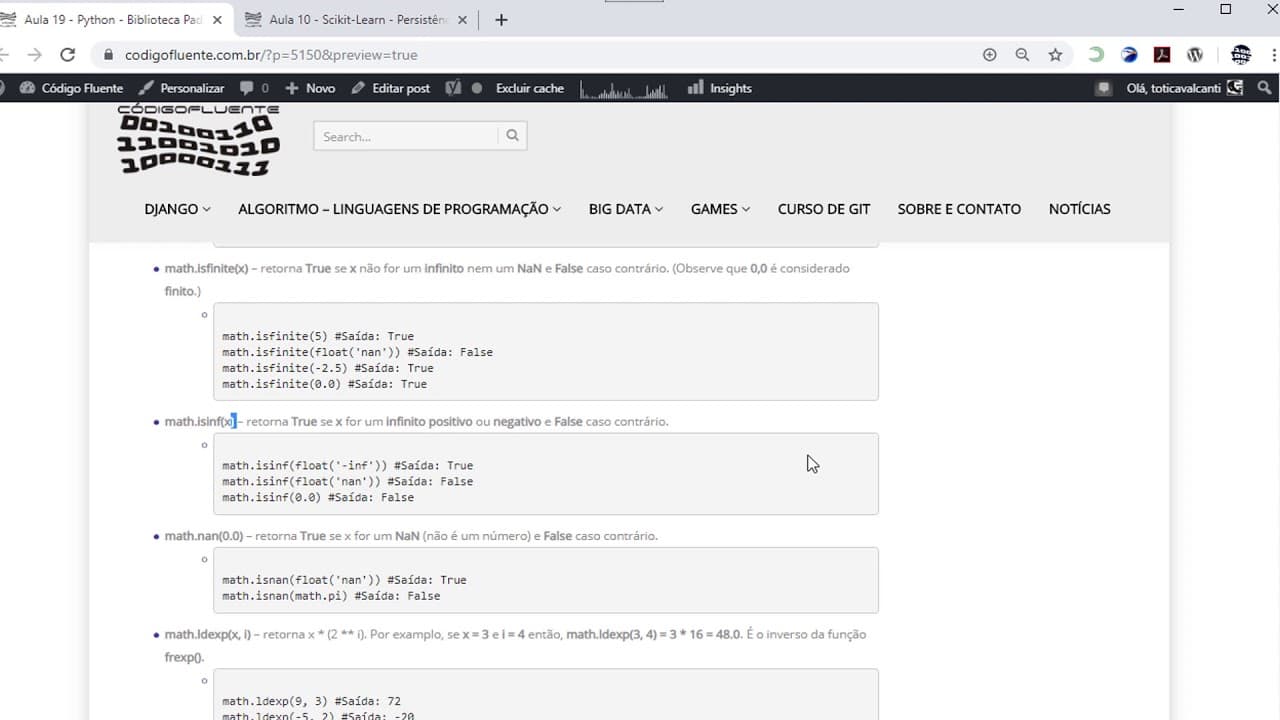Screen dimensions: 1280x720
Task: Open the WordPress extension icon
Action: 1195,55
